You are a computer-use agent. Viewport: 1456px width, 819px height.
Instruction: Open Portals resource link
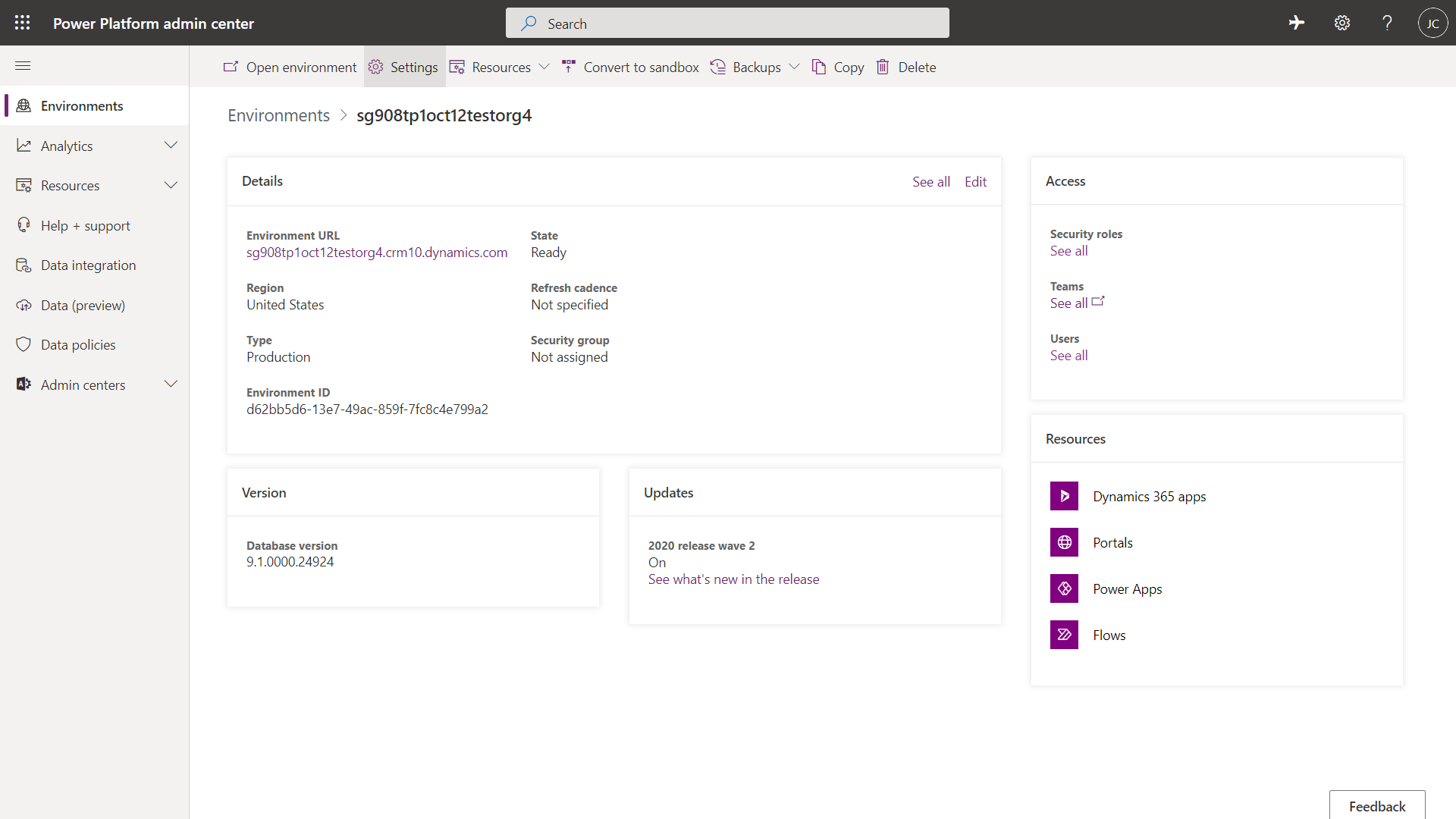(1112, 543)
